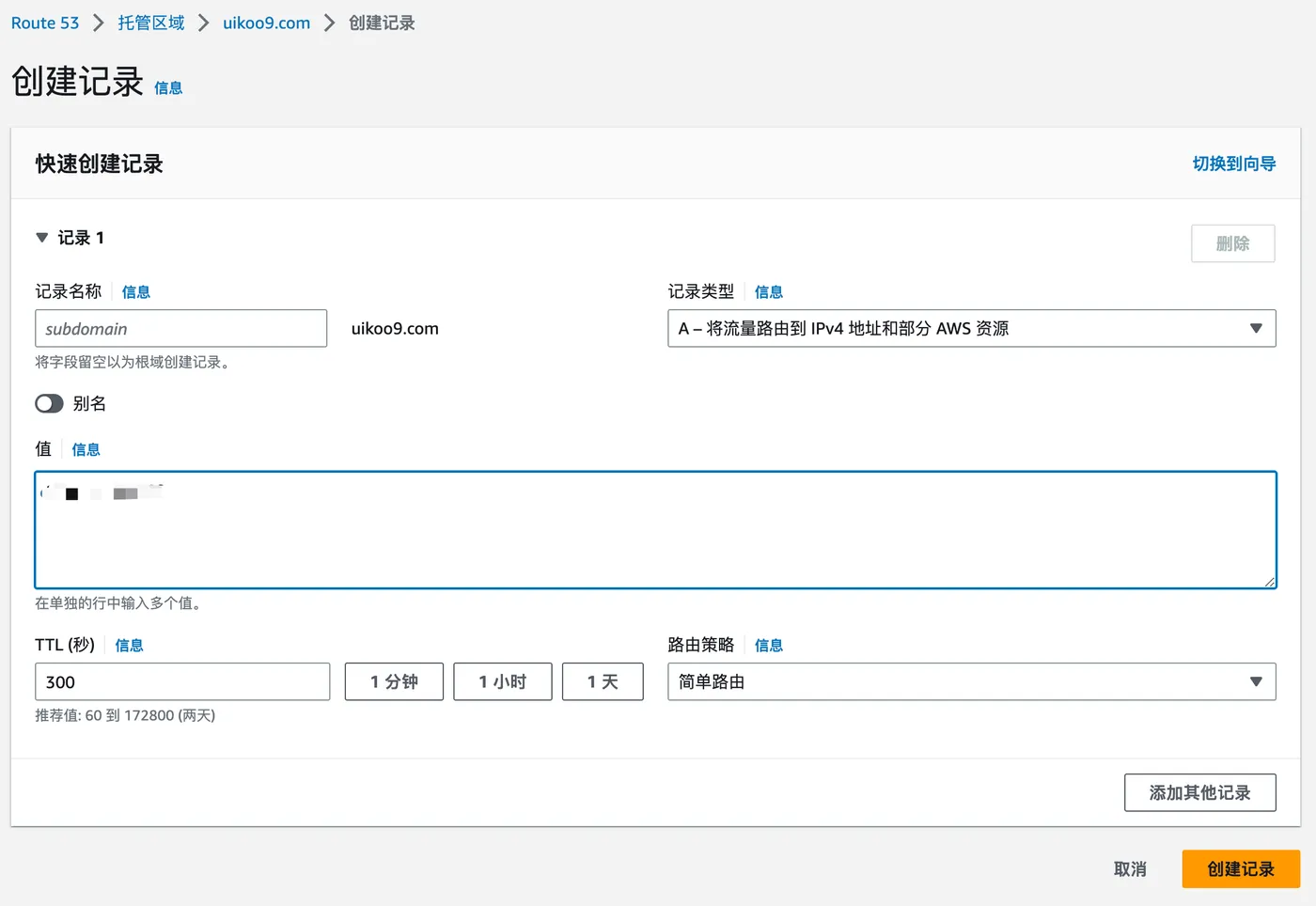
Task: Open the 路由策略 dropdown
Action: 971,681
